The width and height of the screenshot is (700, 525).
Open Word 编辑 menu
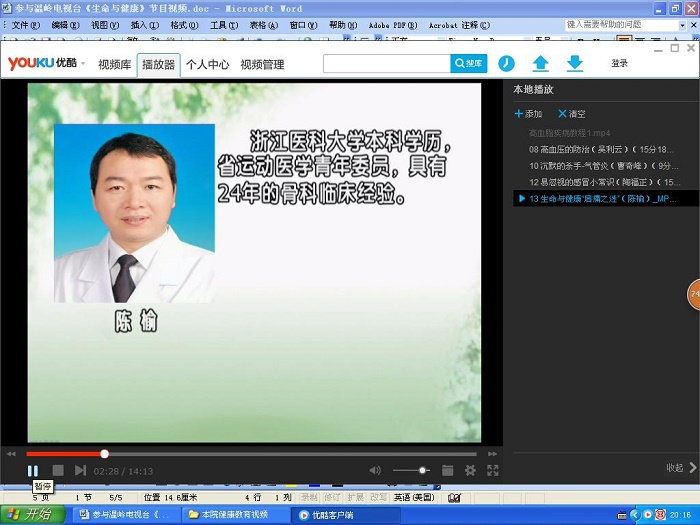point(65,25)
